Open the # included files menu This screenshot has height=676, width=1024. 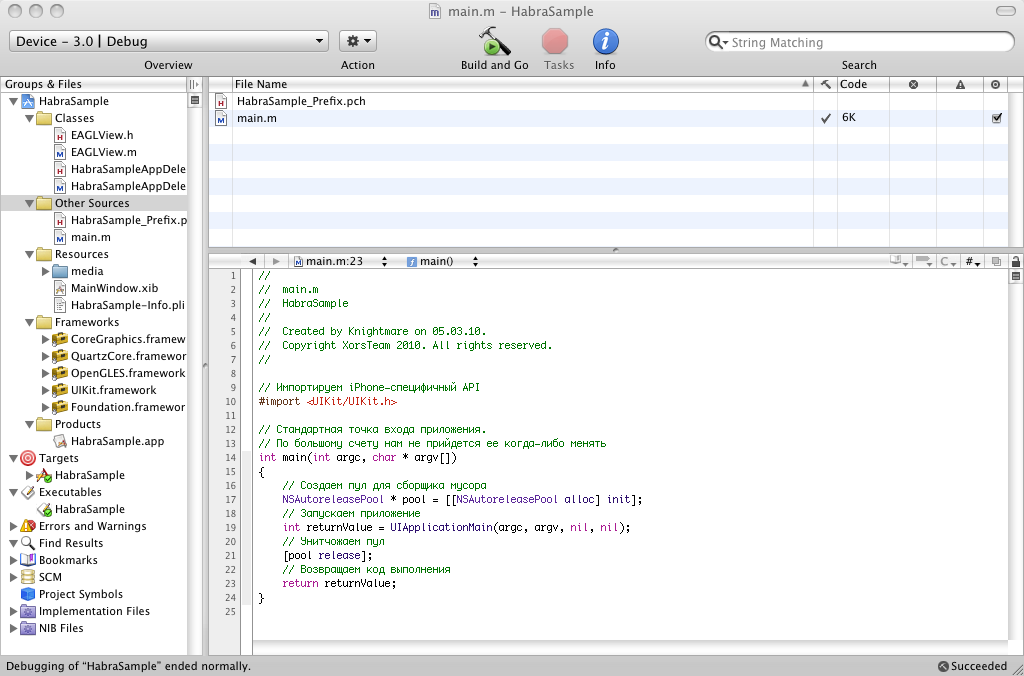click(x=973, y=261)
